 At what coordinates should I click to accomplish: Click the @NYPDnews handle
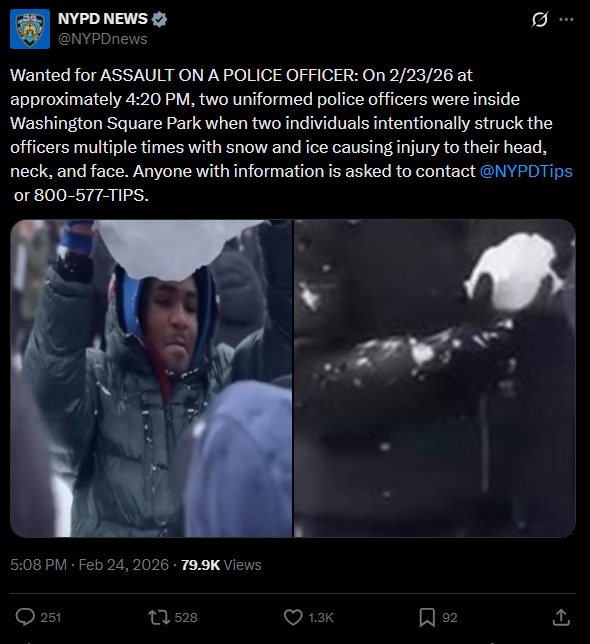coord(103,39)
